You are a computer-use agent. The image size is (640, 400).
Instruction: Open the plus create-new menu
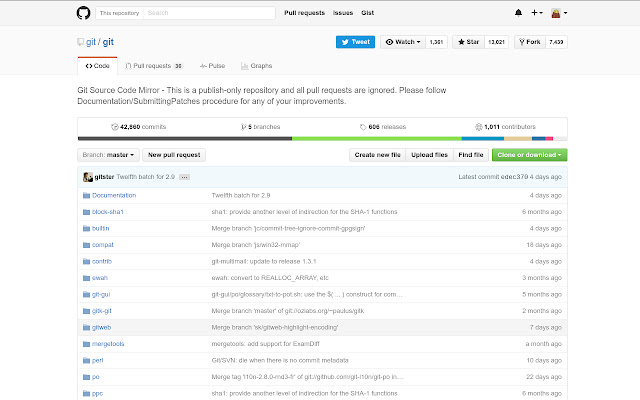tap(537, 13)
